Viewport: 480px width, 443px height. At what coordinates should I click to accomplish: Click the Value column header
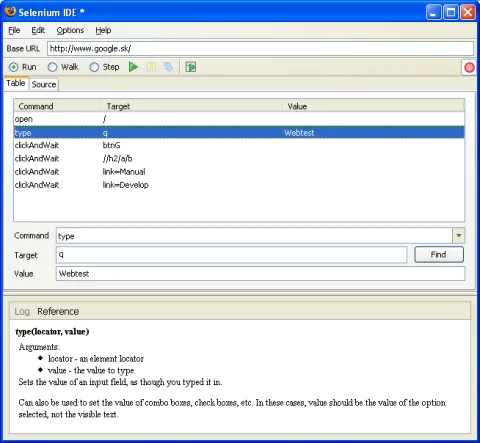point(373,106)
